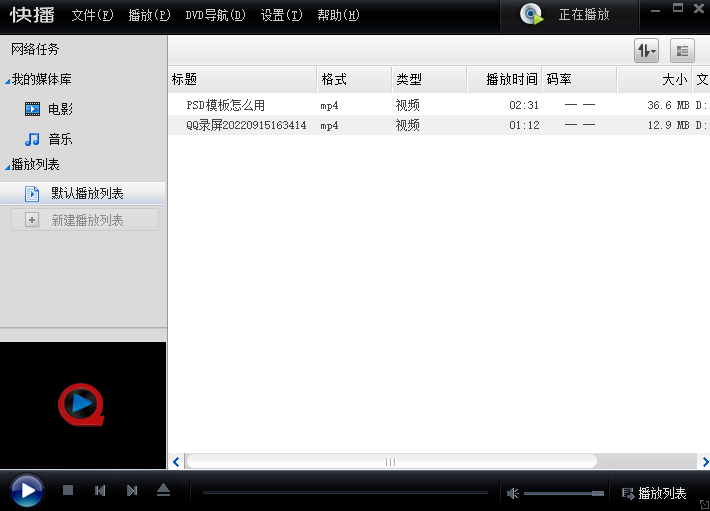710x511 pixels.
Task: Collapse the 我的媒体库 section
Action: click(7, 81)
